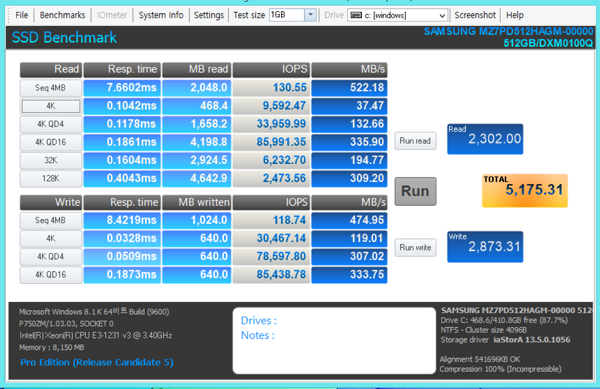Viewport: 600px width, 389px height.
Task: Click the large Run button
Action: pyautogui.click(x=415, y=191)
